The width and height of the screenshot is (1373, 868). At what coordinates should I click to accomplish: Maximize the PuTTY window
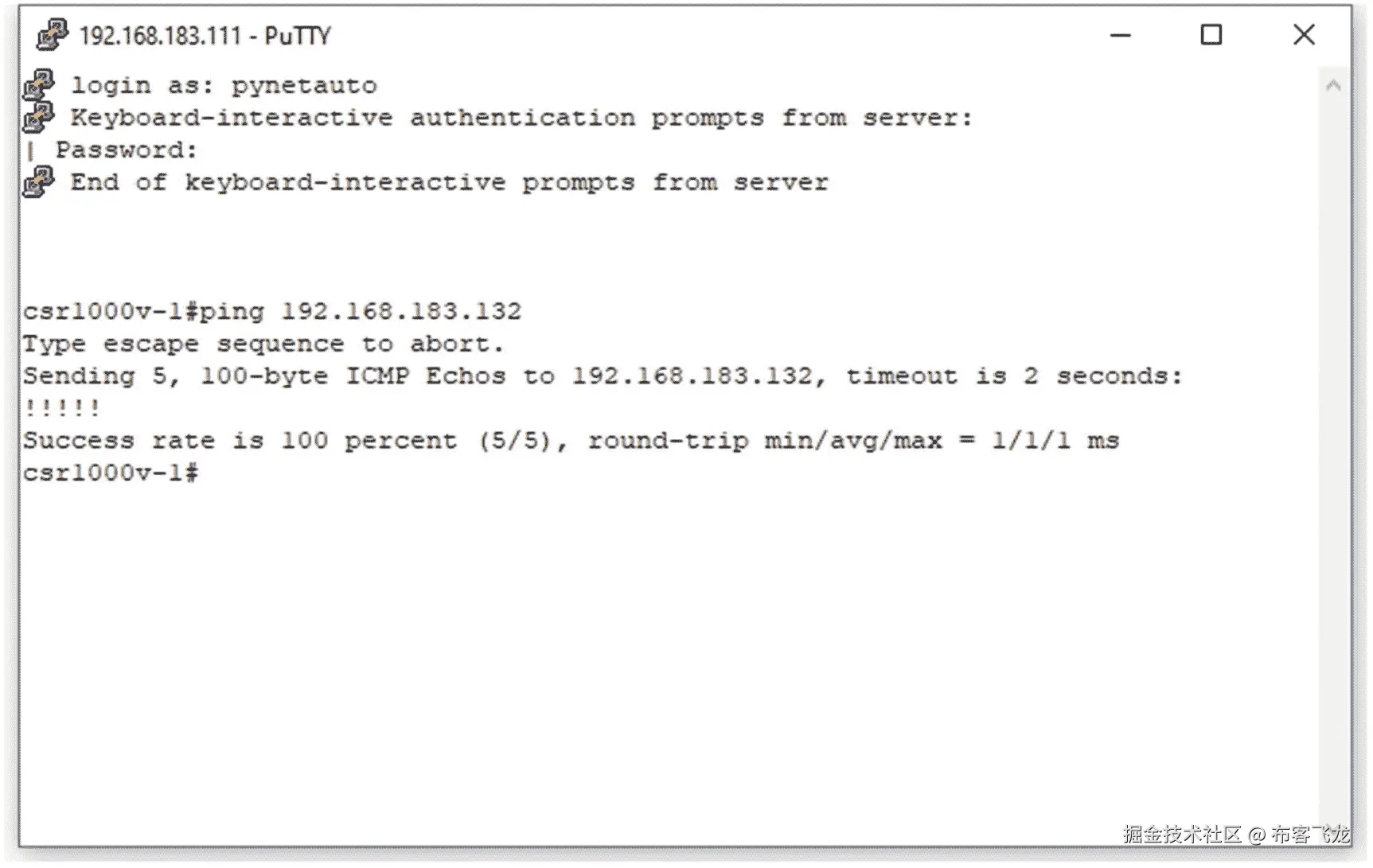point(1211,35)
